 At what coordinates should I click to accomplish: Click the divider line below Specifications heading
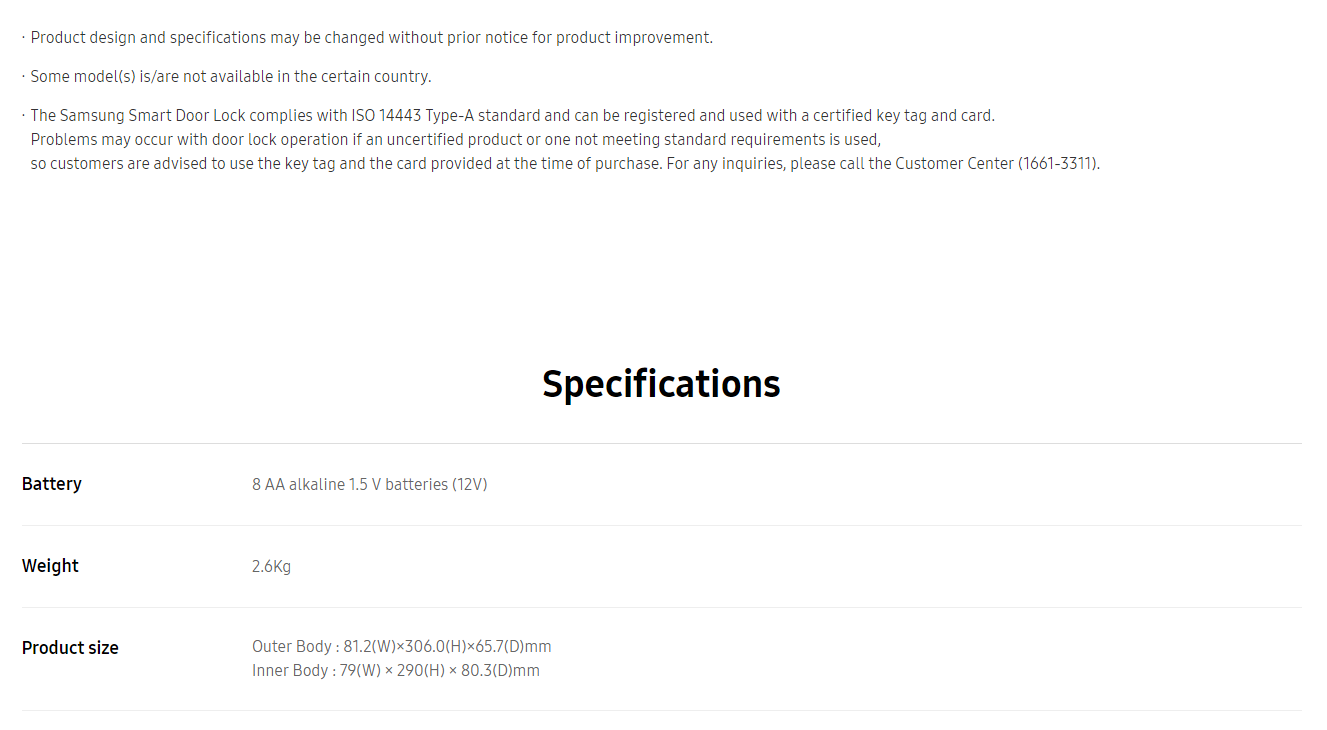[x=662, y=443]
